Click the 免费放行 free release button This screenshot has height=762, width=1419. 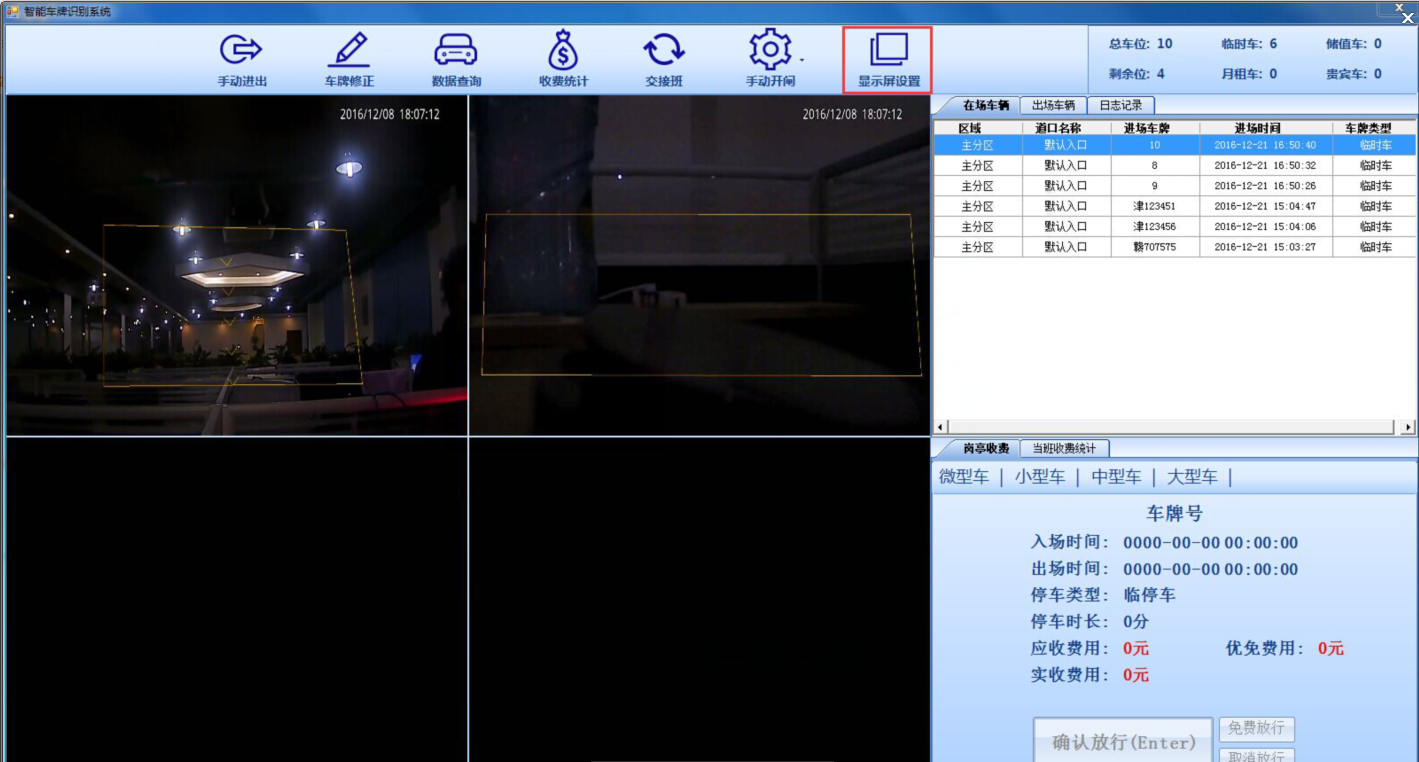(1258, 729)
